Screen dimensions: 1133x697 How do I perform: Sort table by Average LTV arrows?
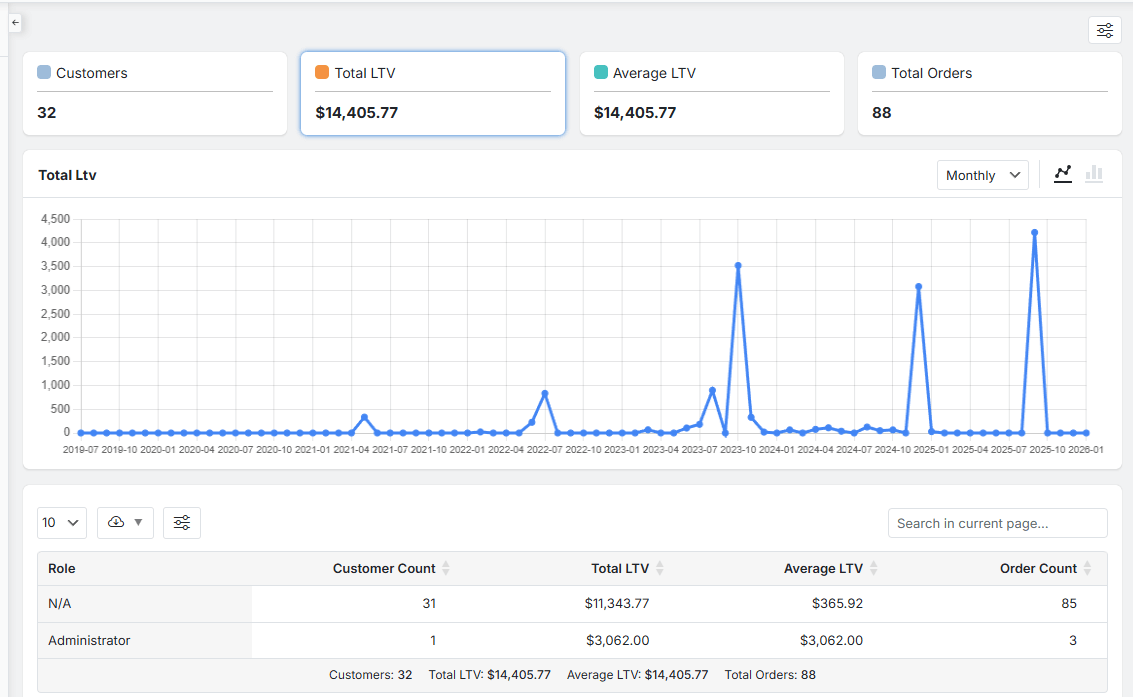873,568
